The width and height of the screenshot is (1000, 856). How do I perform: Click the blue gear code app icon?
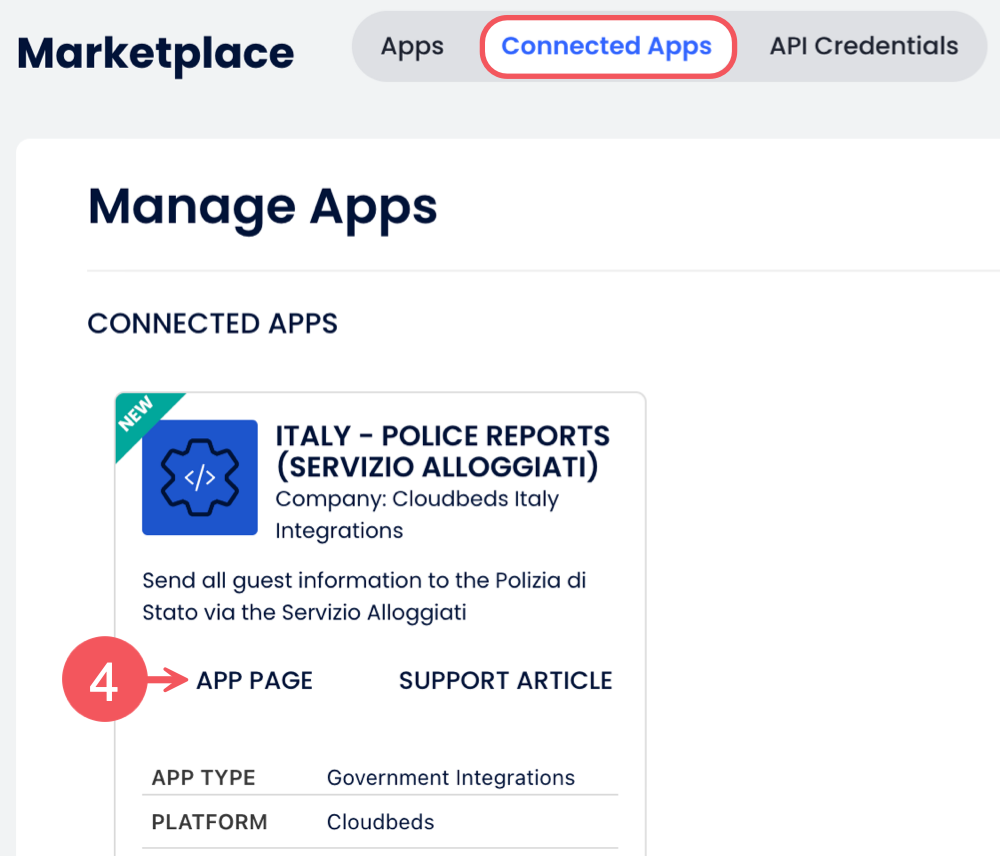pyautogui.click(x=200, y=478)
